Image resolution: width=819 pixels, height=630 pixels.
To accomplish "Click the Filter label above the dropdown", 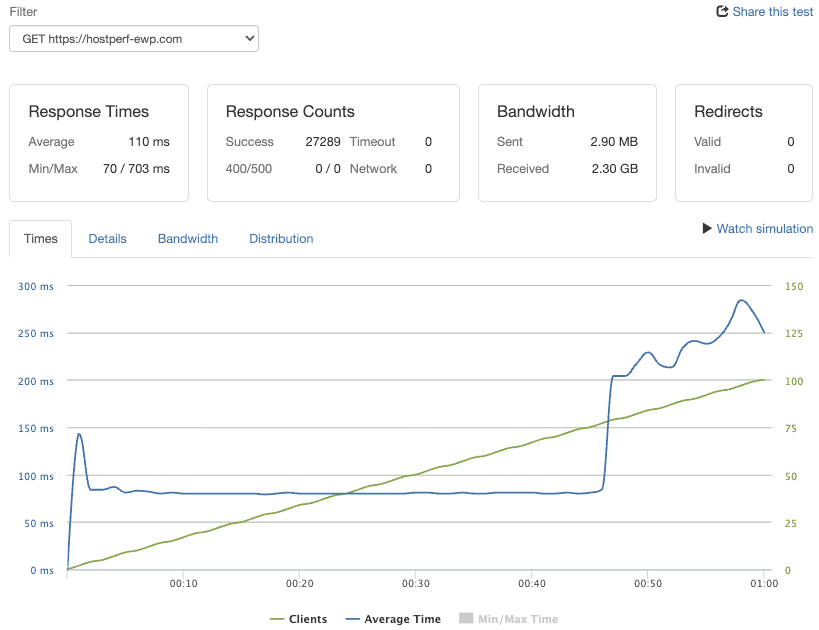I will pos(24,11).
